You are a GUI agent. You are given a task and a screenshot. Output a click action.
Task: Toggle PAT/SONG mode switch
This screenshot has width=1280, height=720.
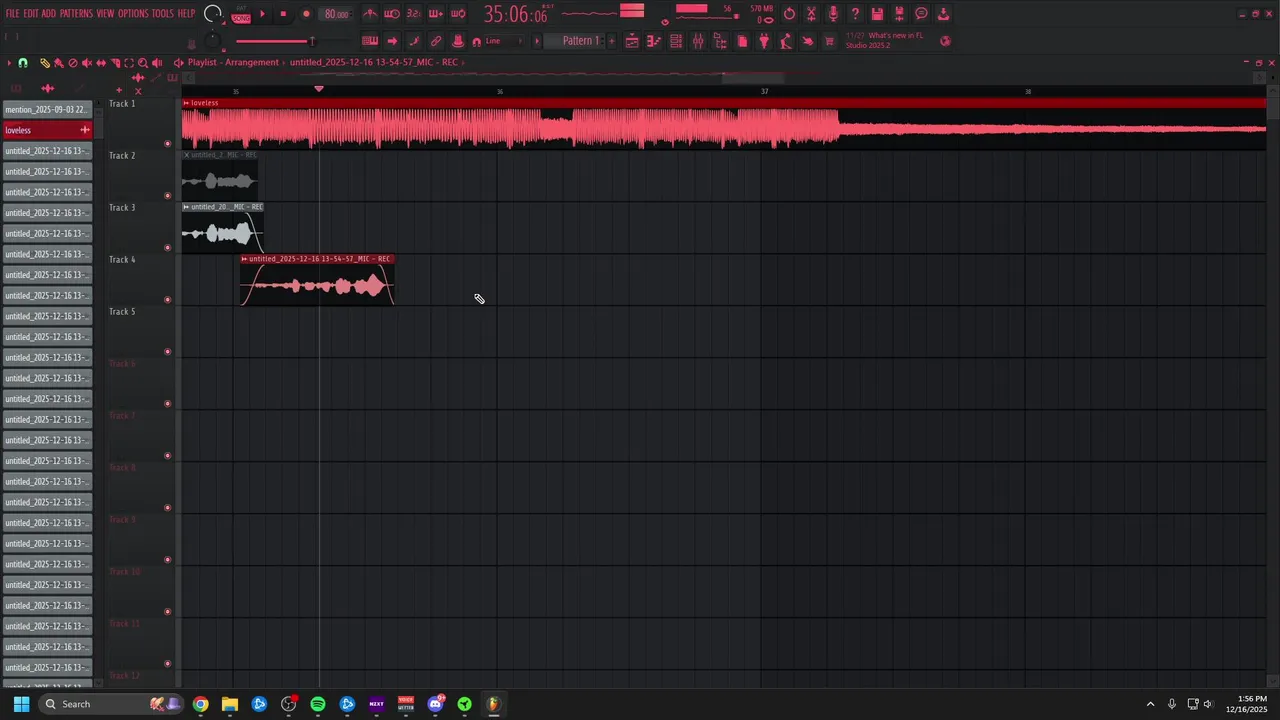[241, 15]
